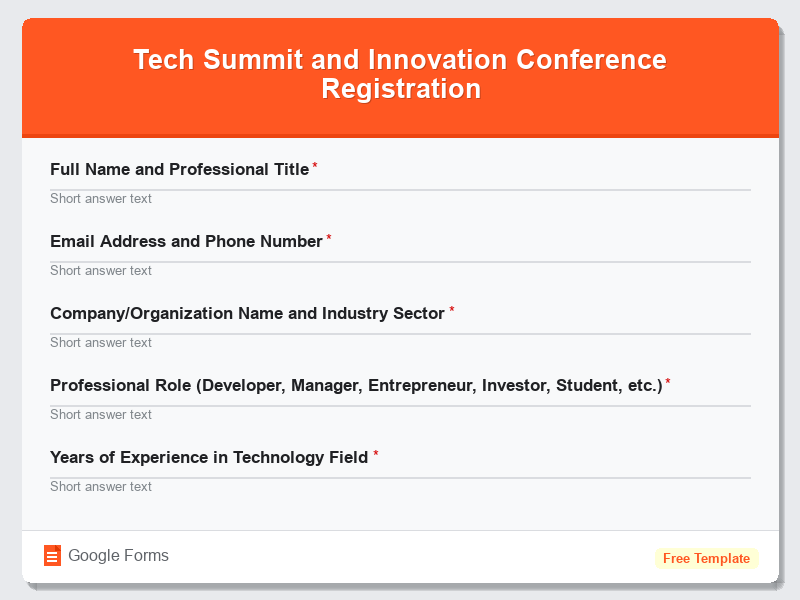Select the Professional Role answer field

point(400,414)
